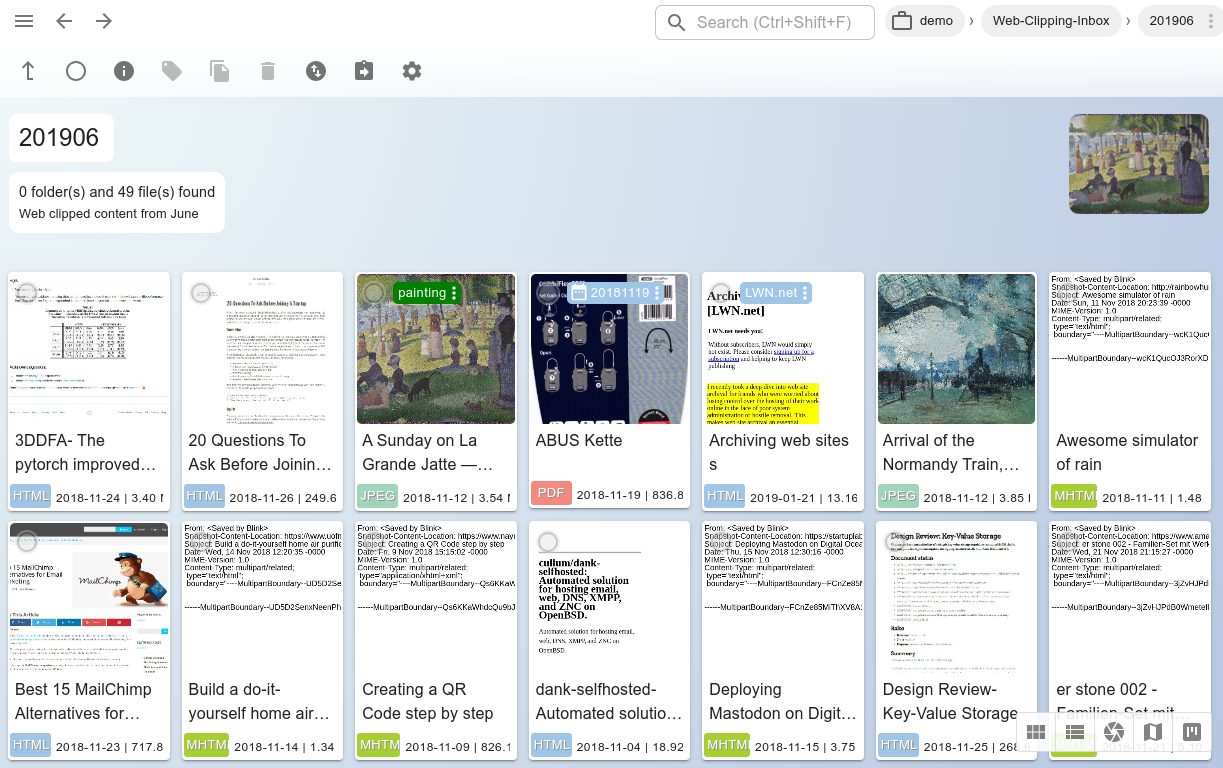1223x768 pixels.
Task: Select the 3DDFA file checkbox circle
Action: [x=27, y=293]
